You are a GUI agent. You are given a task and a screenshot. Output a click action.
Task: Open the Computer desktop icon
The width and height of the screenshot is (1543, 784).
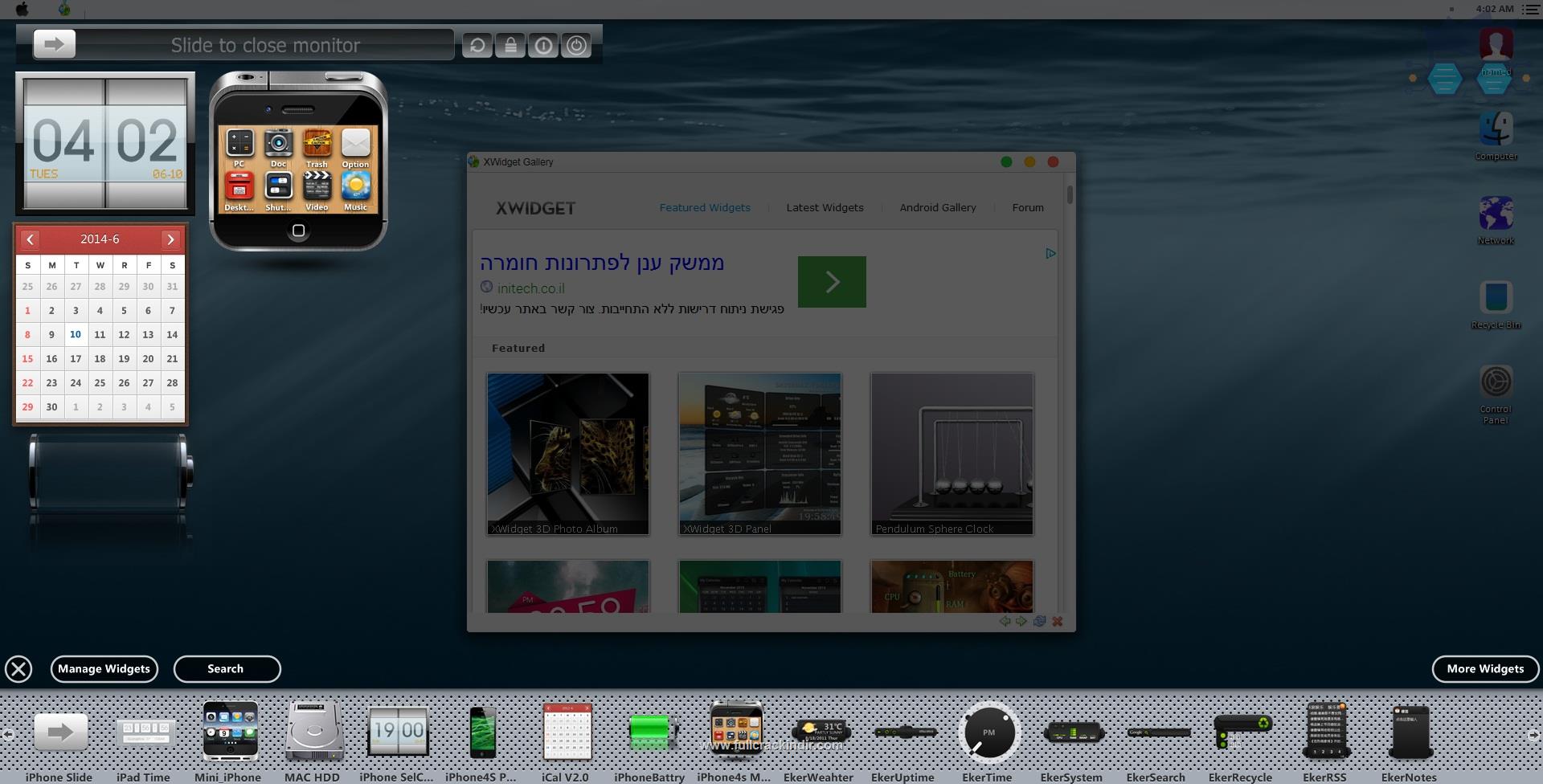(1496, 135)
